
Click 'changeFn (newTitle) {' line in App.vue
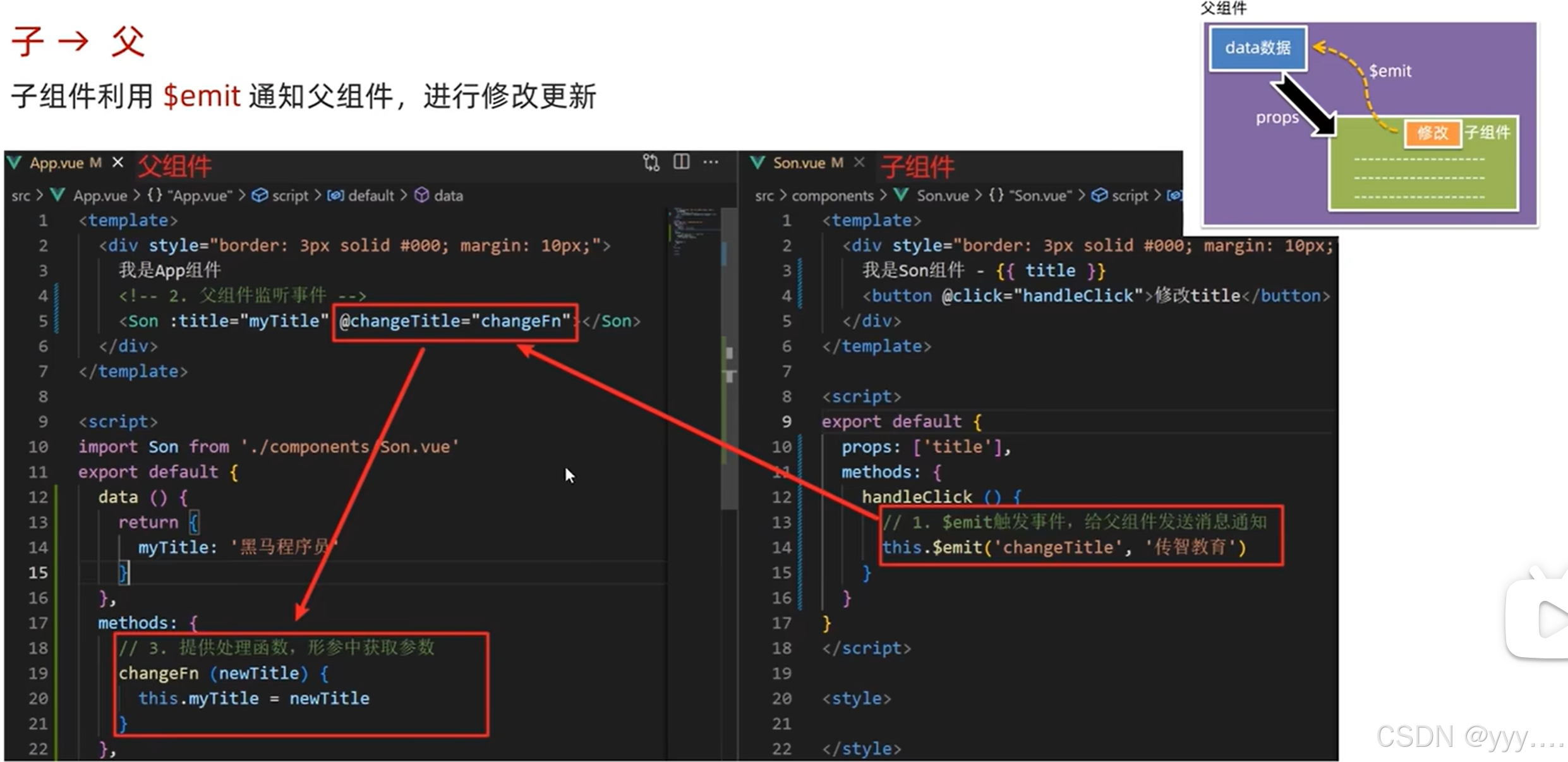click(x=224, y=673)
